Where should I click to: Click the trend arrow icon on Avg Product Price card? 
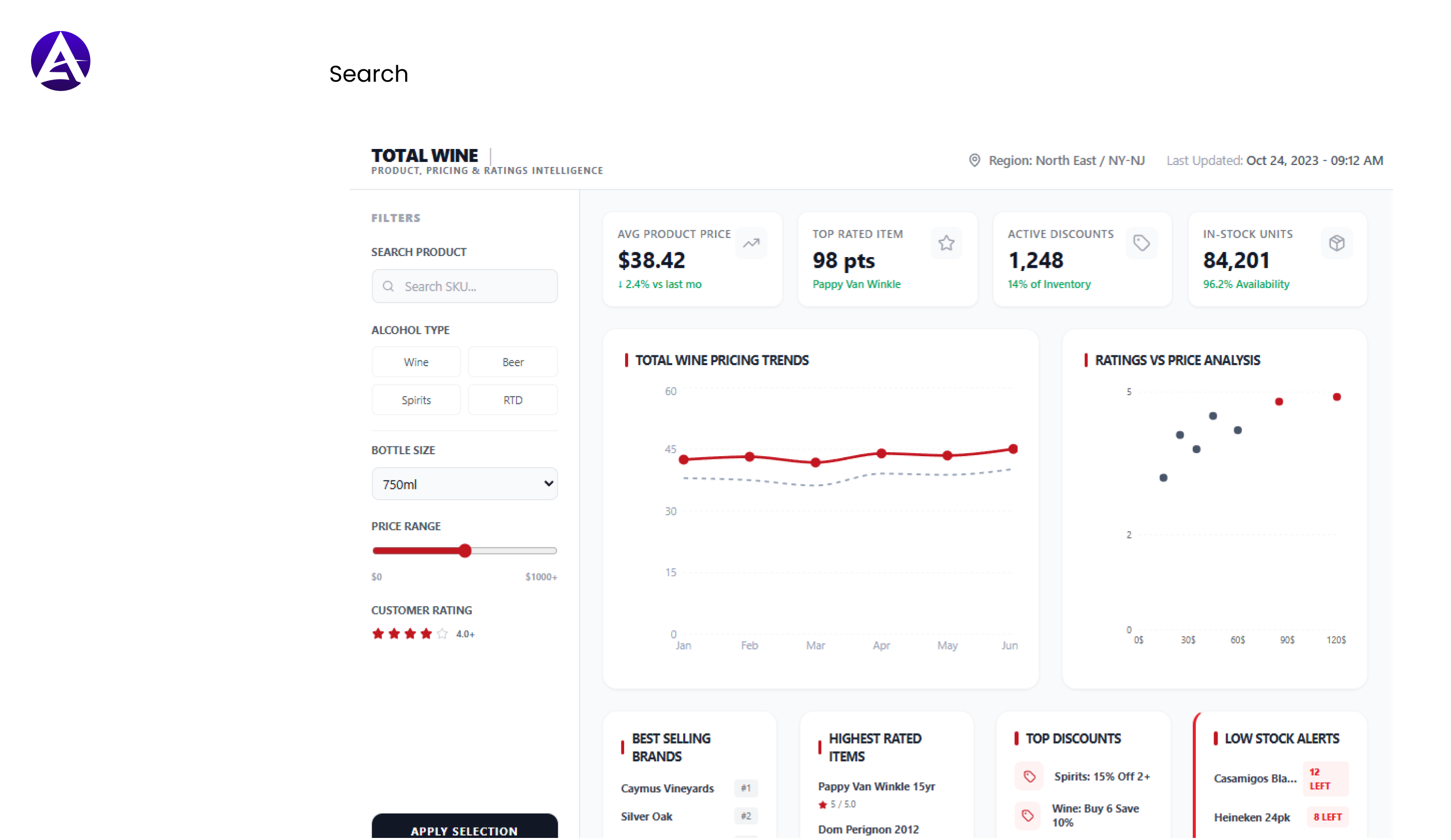click(751, 244)
